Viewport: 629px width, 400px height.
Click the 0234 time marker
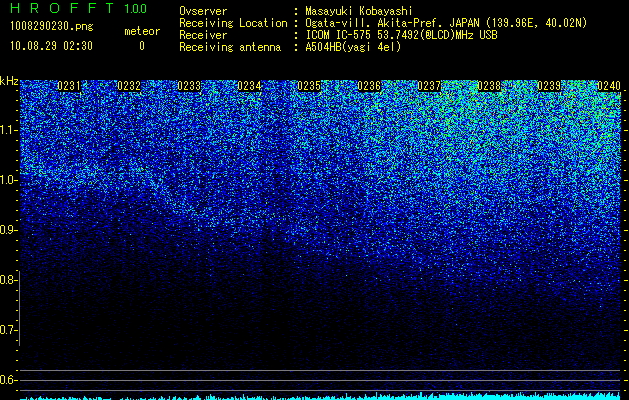tap(249, 86)
